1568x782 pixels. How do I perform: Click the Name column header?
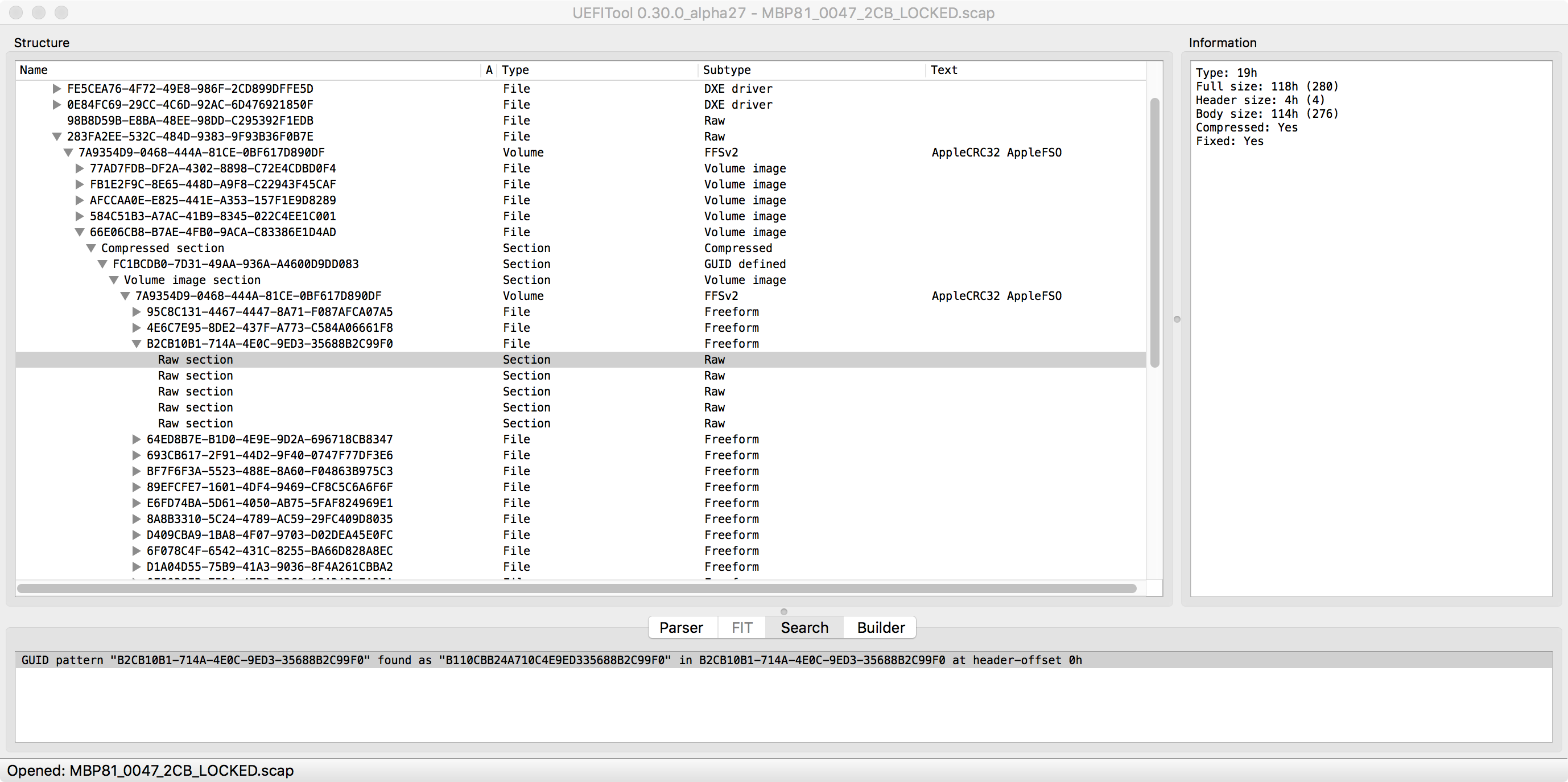tap(34, 70)
